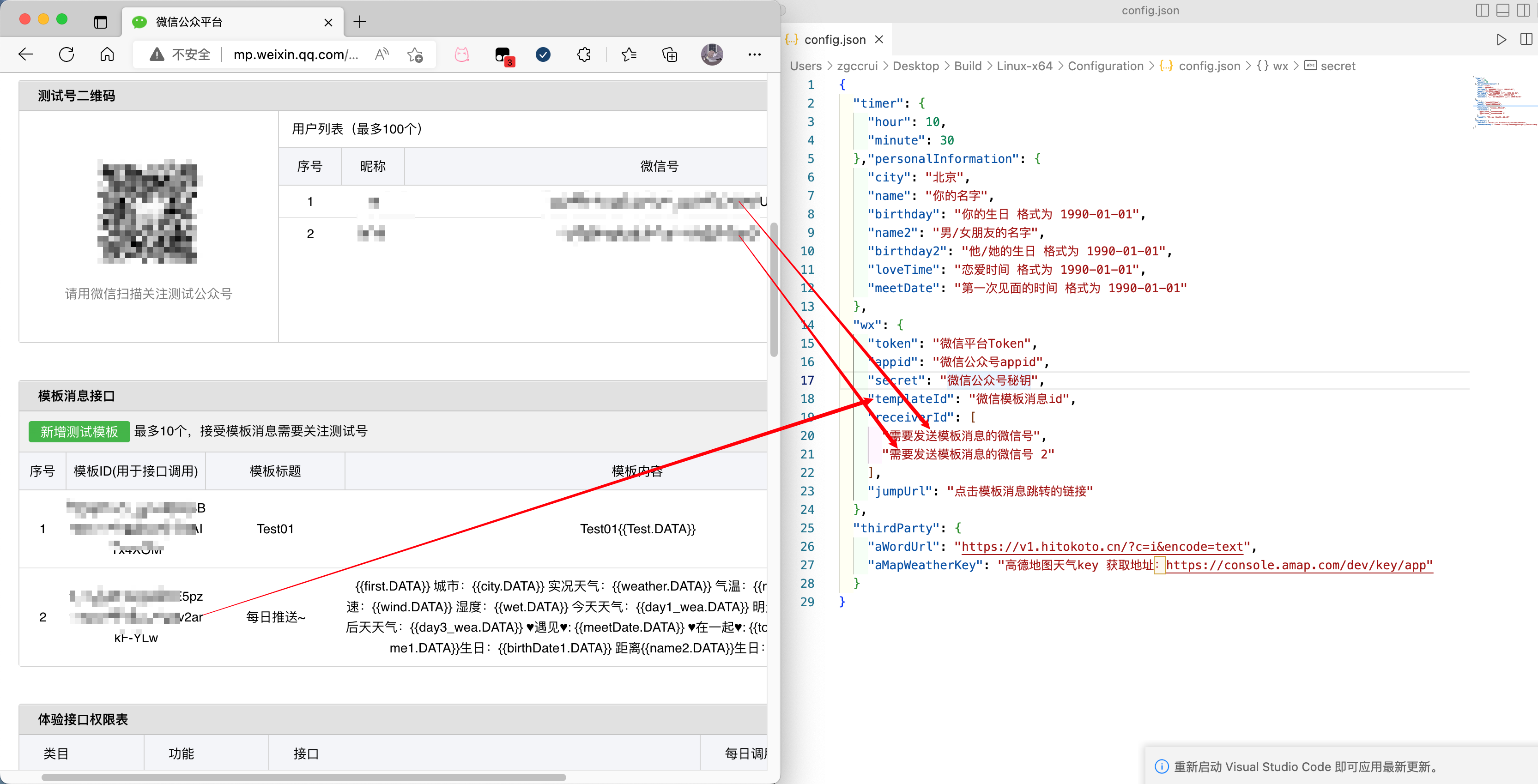Reload the WeChat platform page
The width and height of the screenshot is (1538, 784).
click(66, 55)
